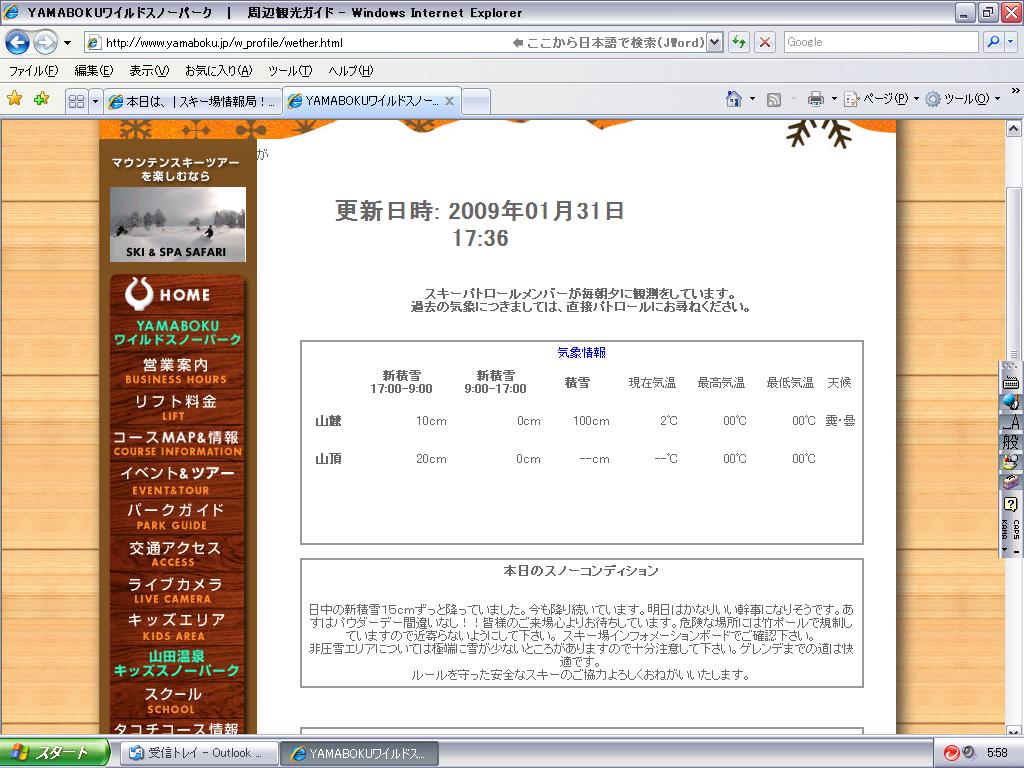
Task: Open 山田温泉キッズスノーパーク link
Action: (x=177, y=663)
